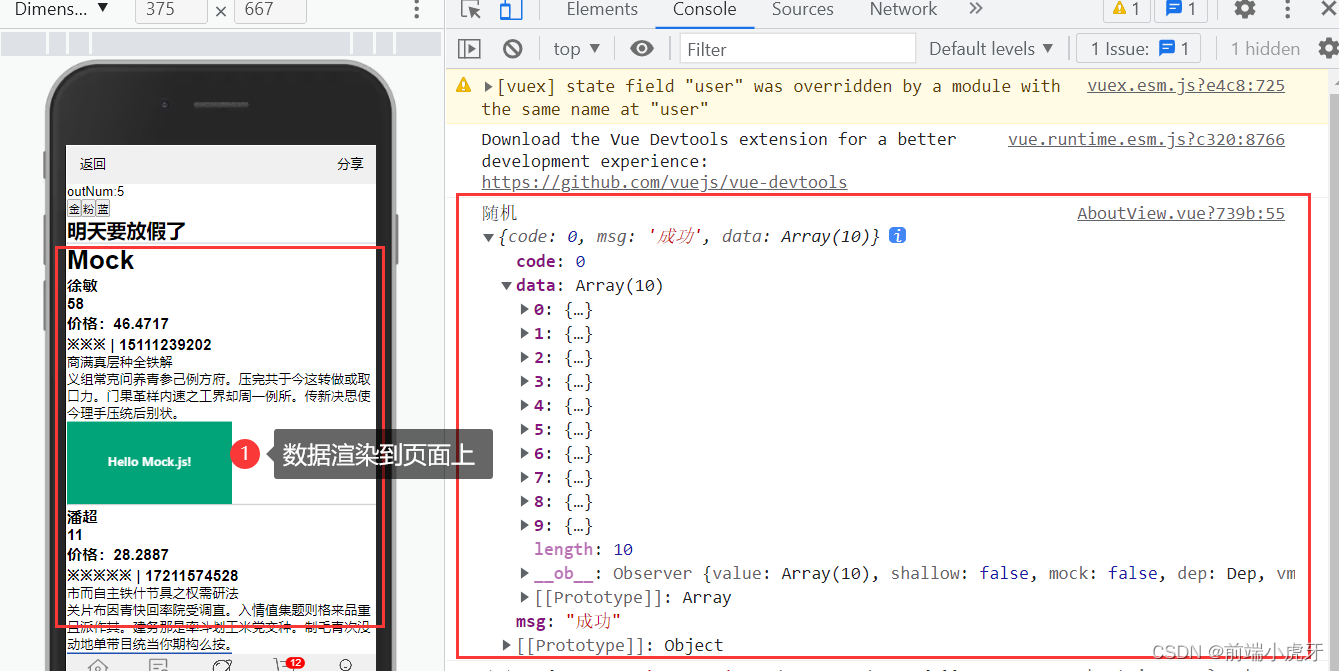Click the name 徐敏 in phone view
The width and height of the screenshot is (1339, 671).
(x=82, y=286)
